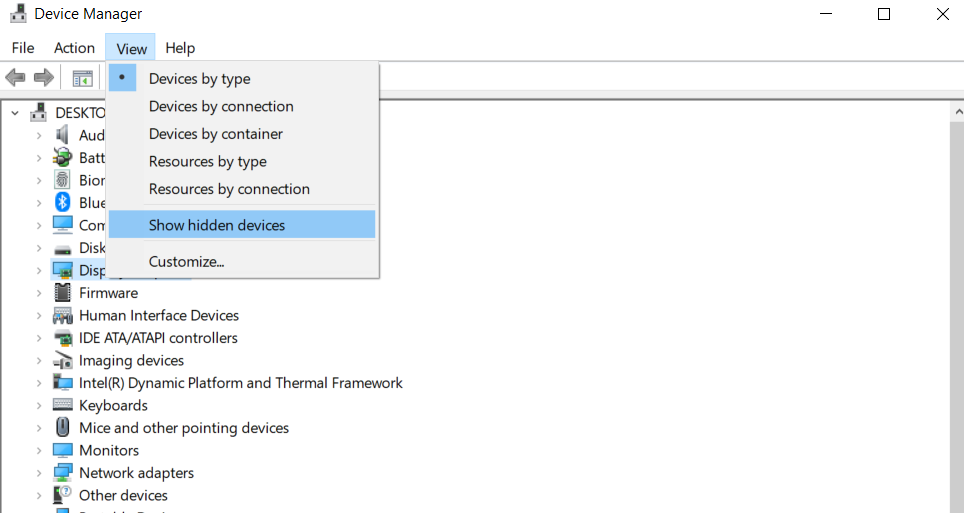Click Customize... in the View menu
The image size is (964, 513).
[x=187, y=262]
